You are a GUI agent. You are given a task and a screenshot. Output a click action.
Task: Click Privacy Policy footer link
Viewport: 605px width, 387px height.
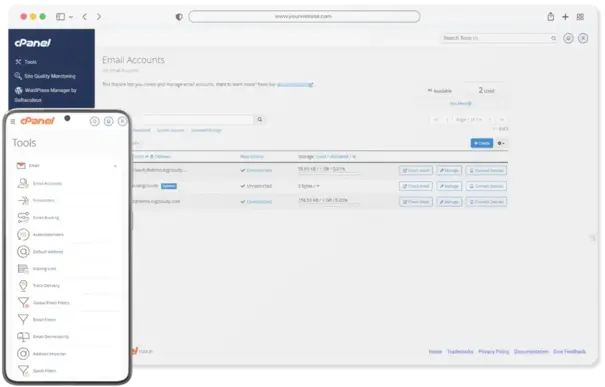(493, 352)
